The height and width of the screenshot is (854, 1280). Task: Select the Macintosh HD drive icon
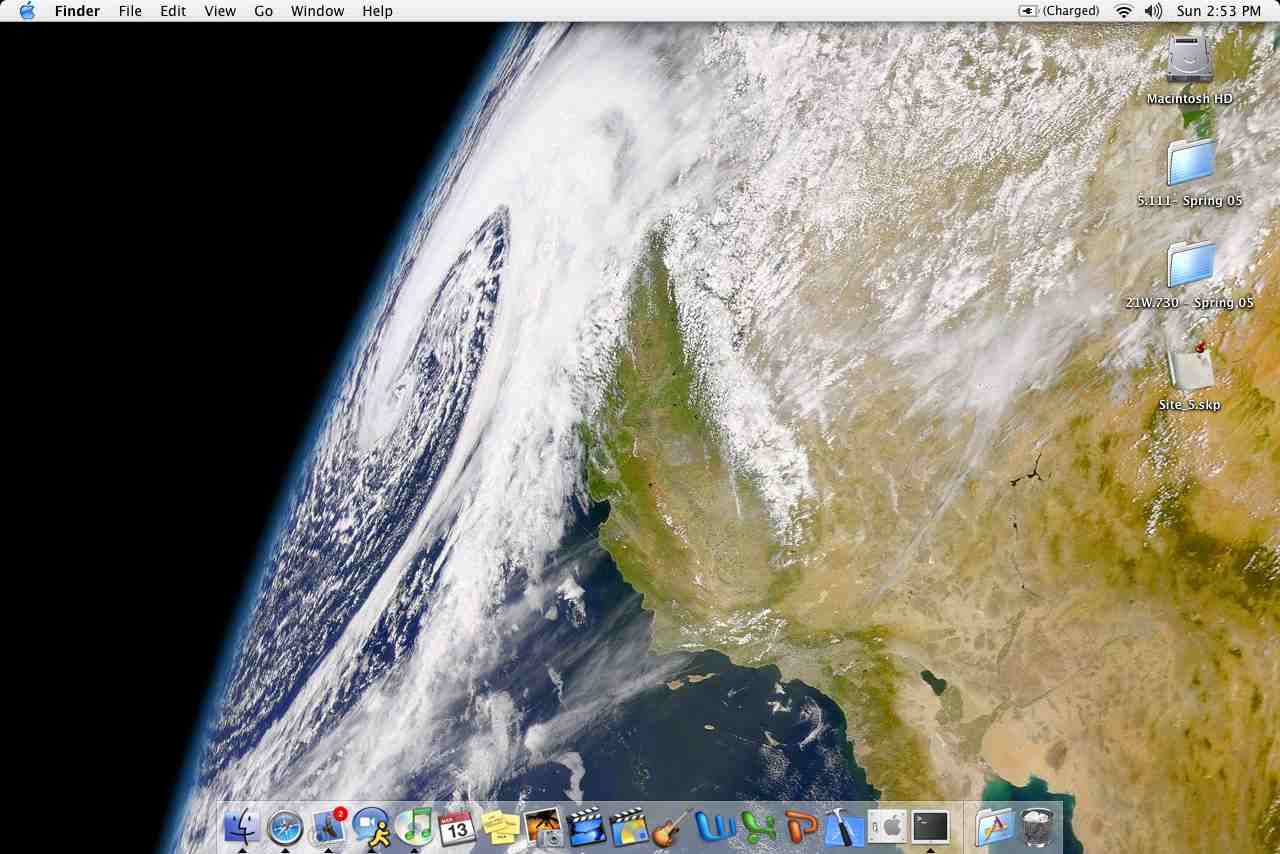point(1190,60)
